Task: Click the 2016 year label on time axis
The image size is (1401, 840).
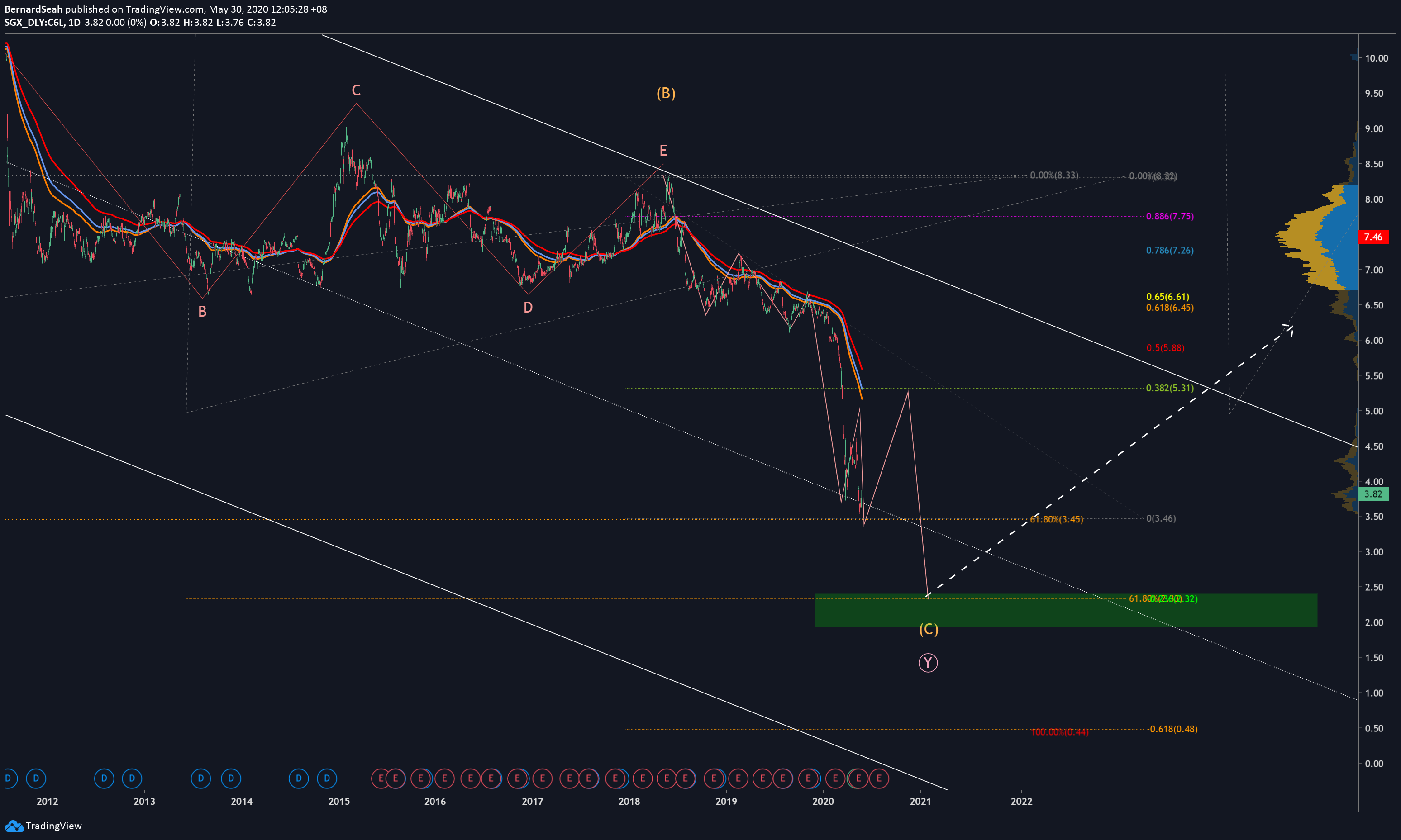Action: (435, 801)
